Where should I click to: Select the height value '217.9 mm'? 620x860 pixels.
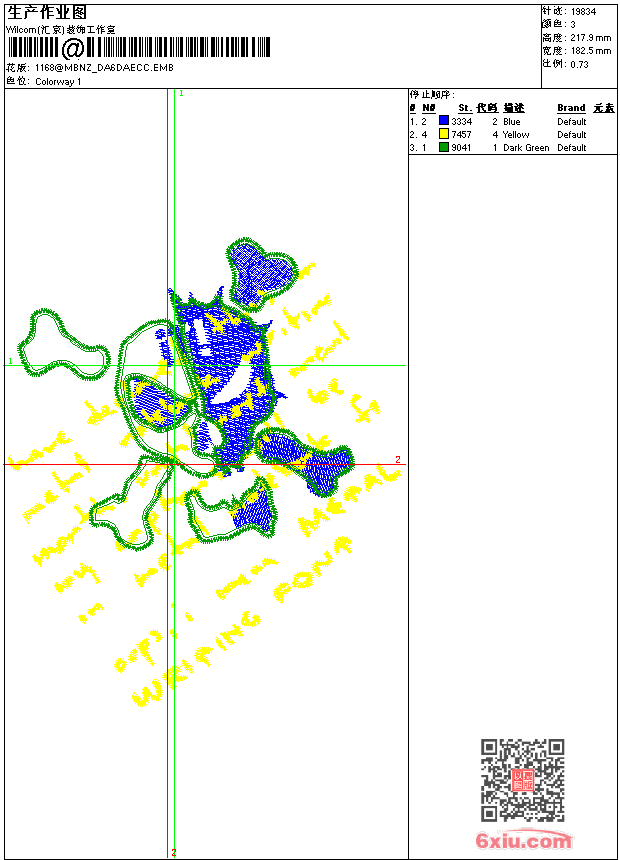pos(590,38)
